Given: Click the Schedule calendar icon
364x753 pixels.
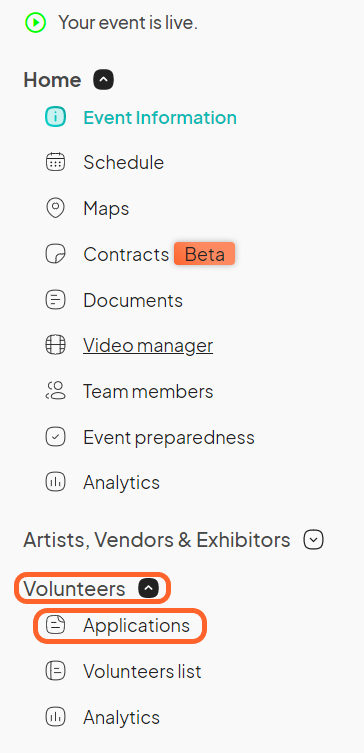Looking at the screenshot, I should (56, 162).
